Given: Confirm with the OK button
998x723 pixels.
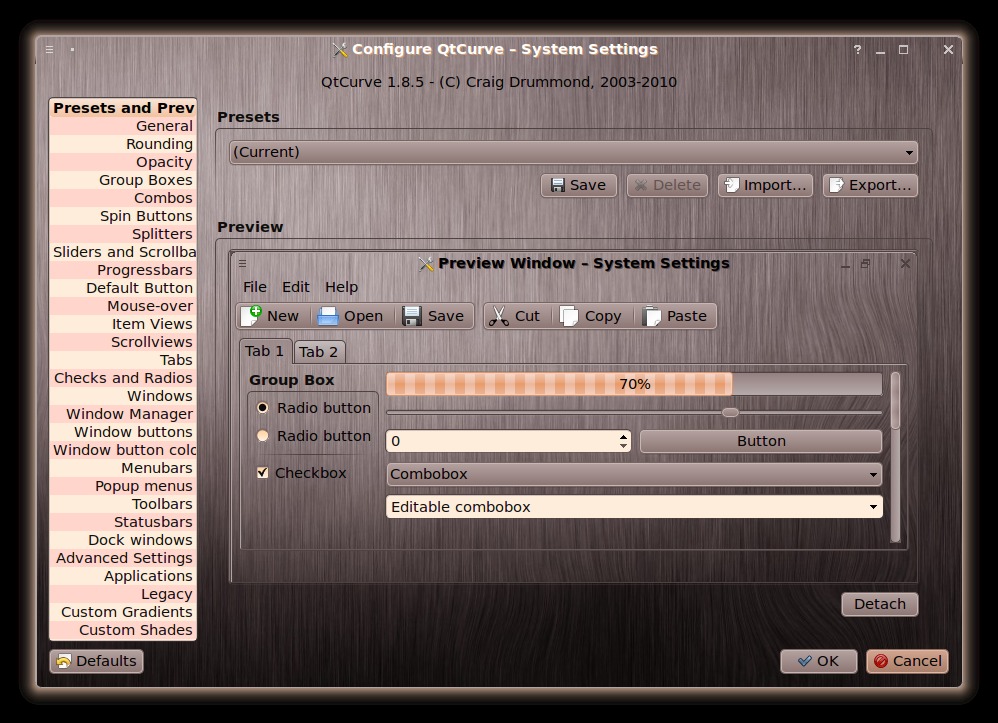Looking at the screenshot, I should pyautogui.click(x=819, y=661).
